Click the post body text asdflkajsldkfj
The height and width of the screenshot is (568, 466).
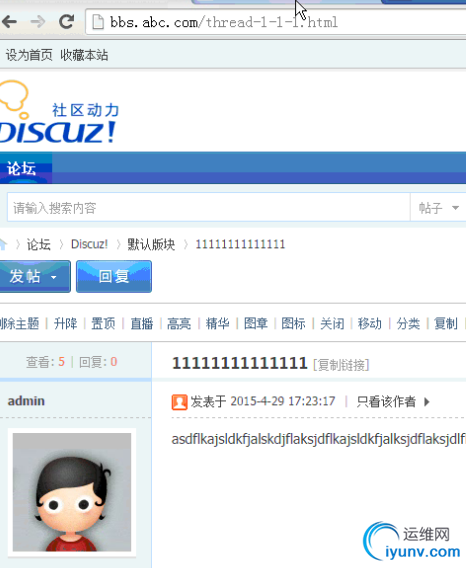point(319,439)
